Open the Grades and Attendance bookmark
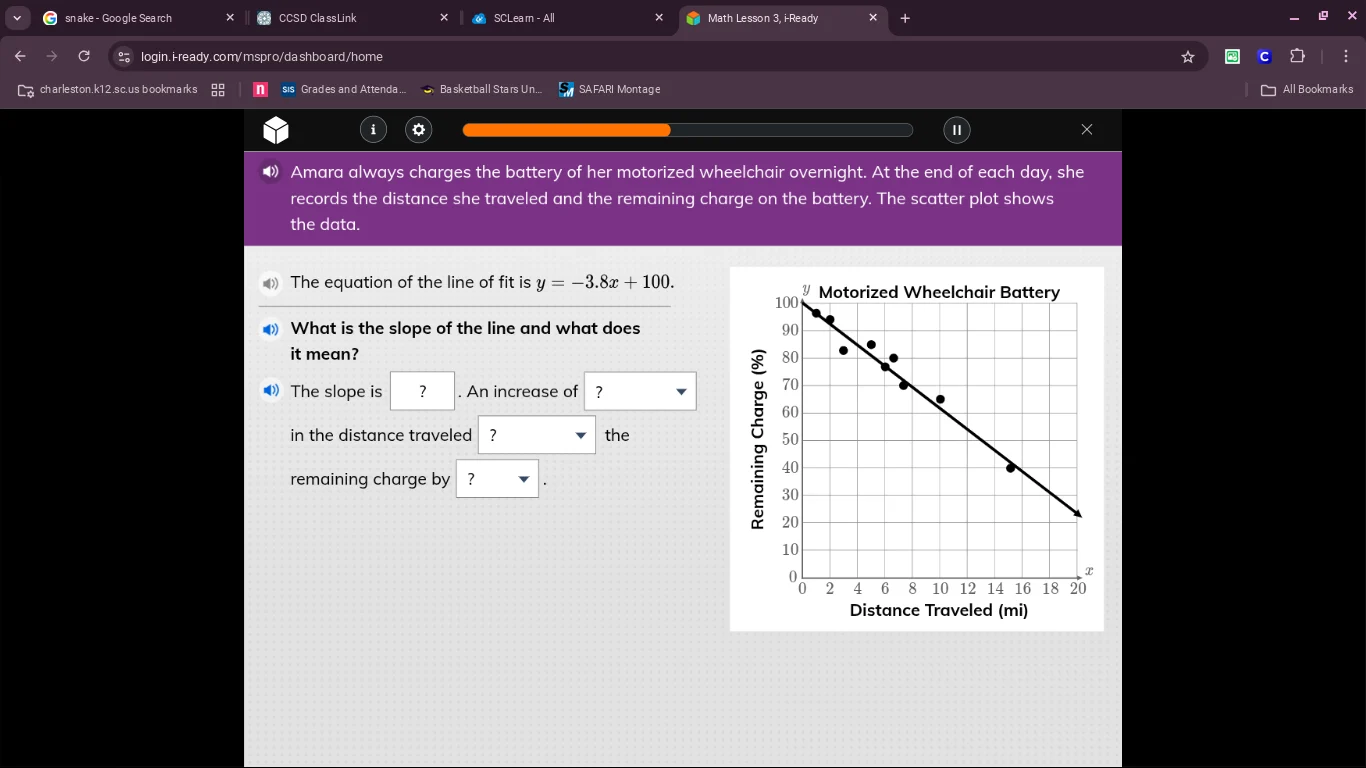Image resolution: width=1366 pixels, height=768 pixels. [x=343, y=89]
